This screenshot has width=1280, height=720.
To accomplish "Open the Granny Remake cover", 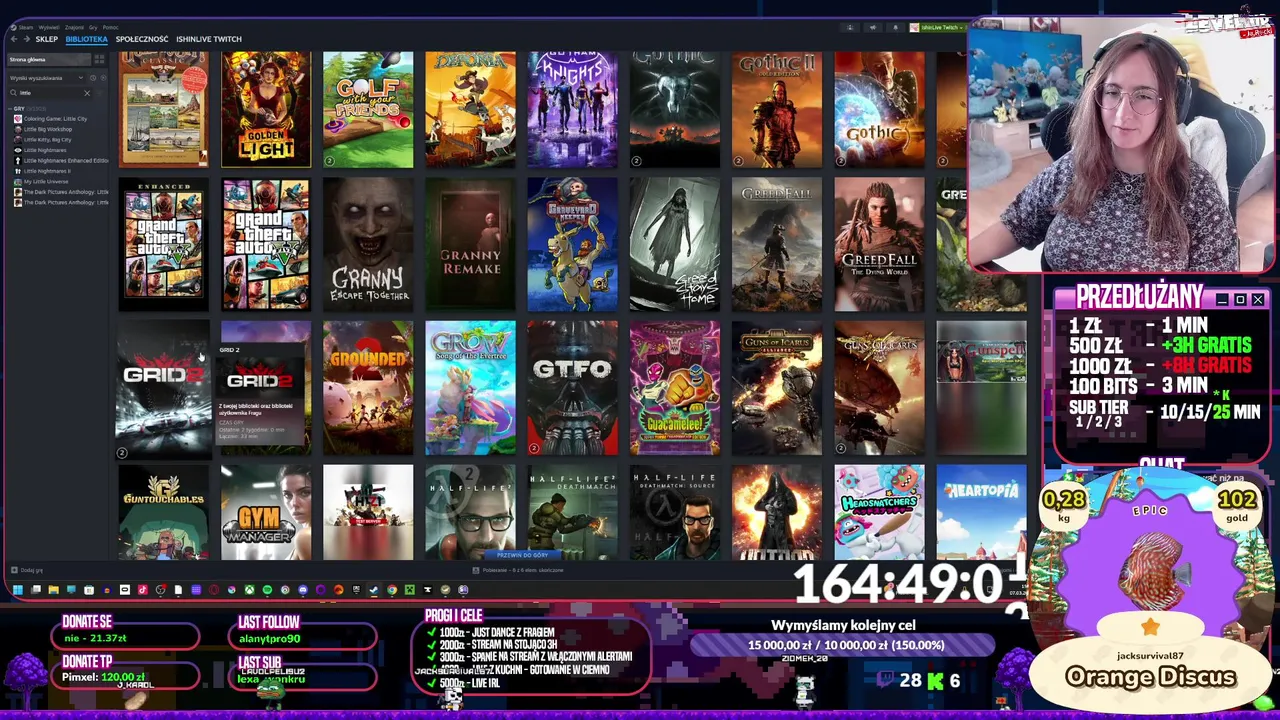I will pos(470,245).
